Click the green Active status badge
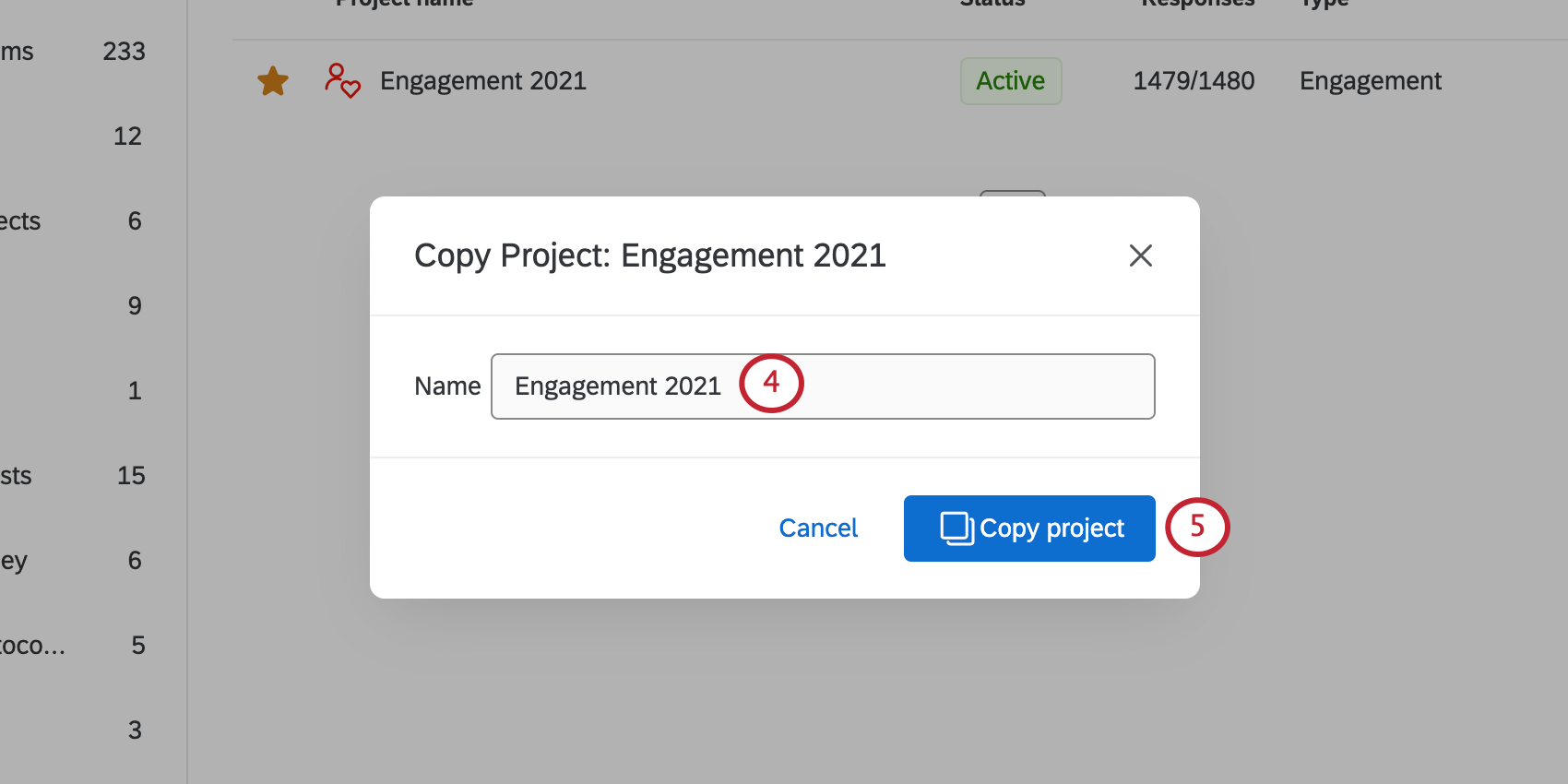1568x784 pixels. click(1010, 81)
